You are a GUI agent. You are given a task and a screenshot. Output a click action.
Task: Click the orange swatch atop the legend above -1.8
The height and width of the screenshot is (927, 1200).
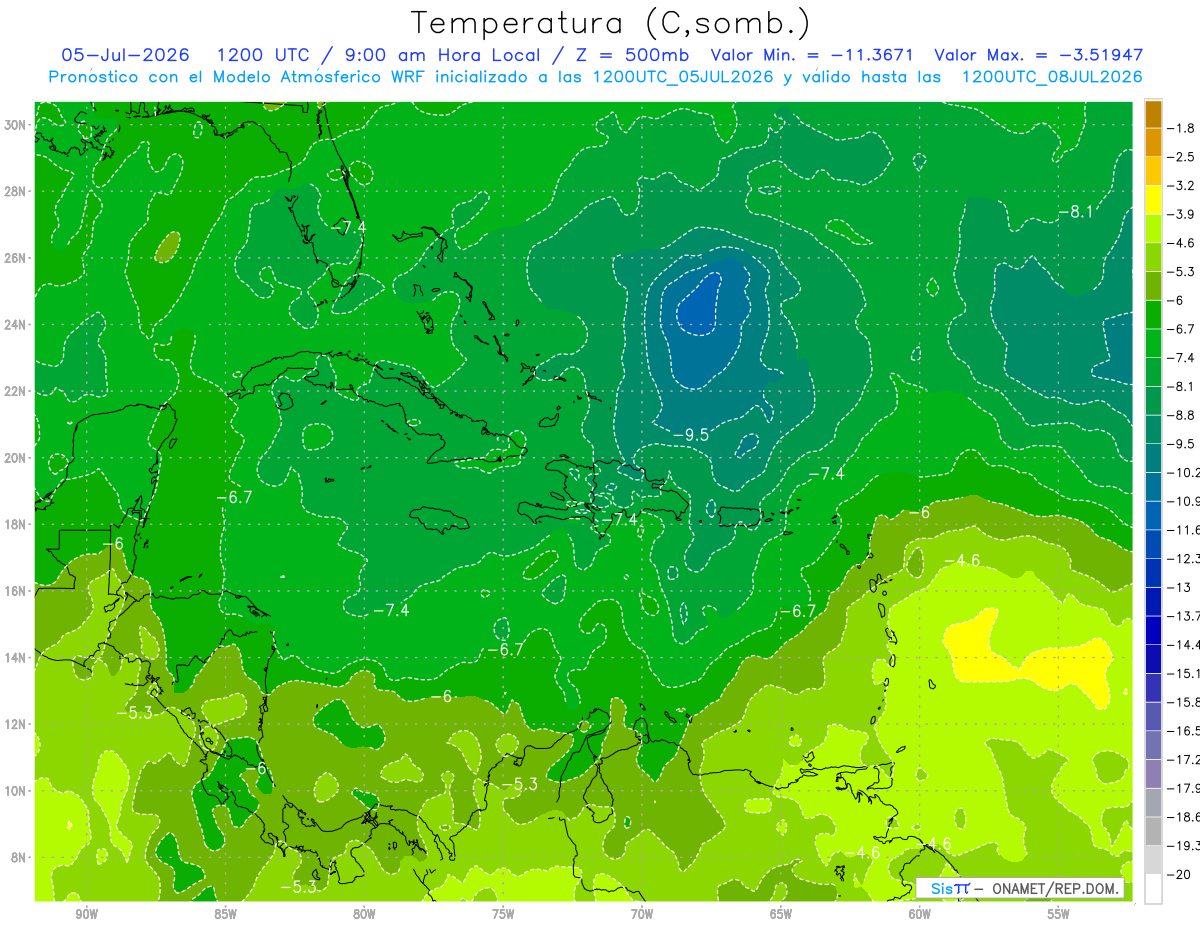point(1153,113)
